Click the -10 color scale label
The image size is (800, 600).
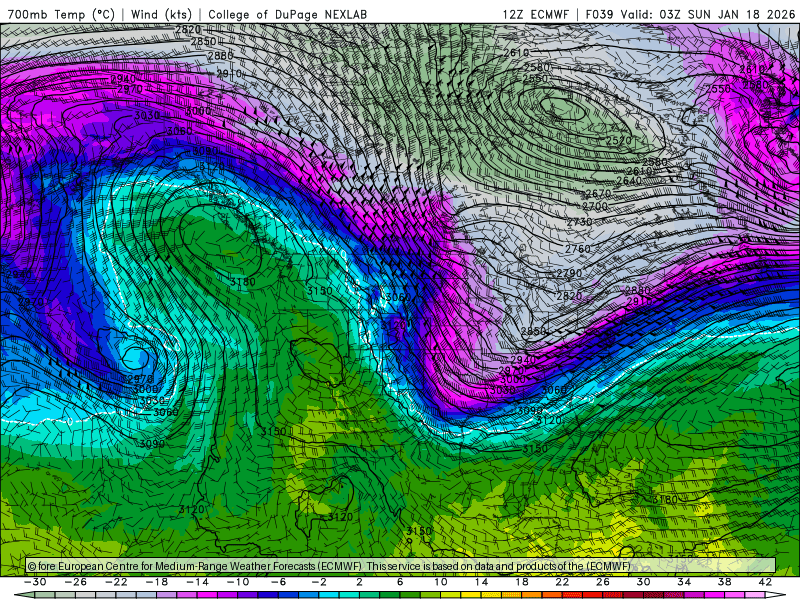point(238,582)
